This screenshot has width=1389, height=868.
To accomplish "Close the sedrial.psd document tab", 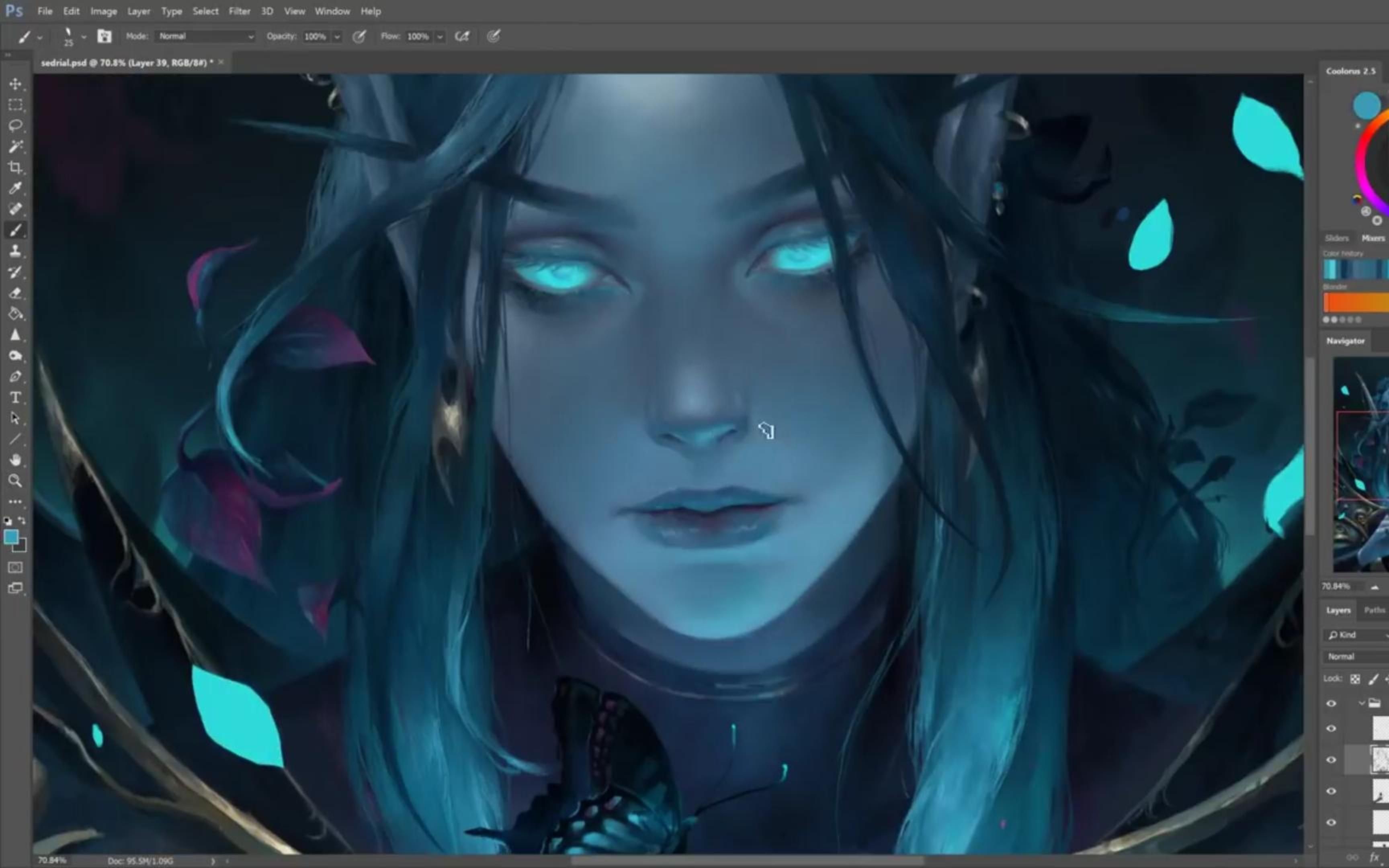I will coord(221,62).
